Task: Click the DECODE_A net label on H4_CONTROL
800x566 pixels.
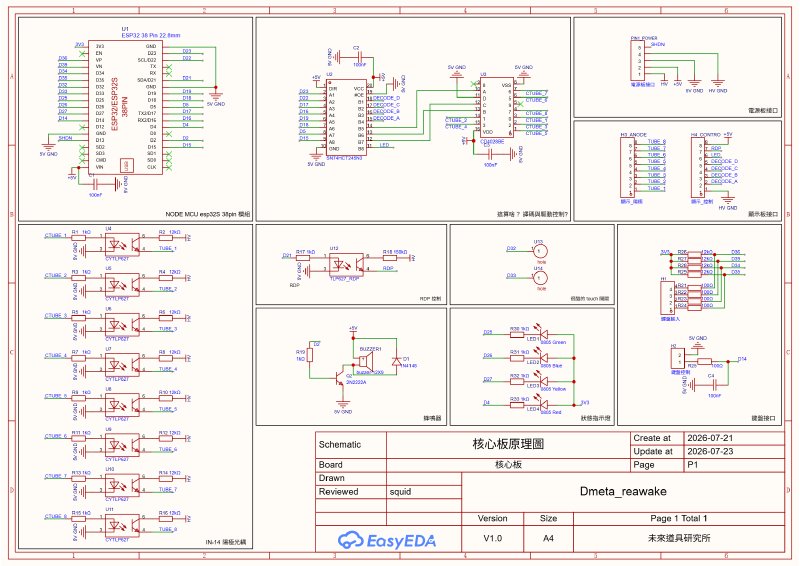Action: (x=724, y=181)
